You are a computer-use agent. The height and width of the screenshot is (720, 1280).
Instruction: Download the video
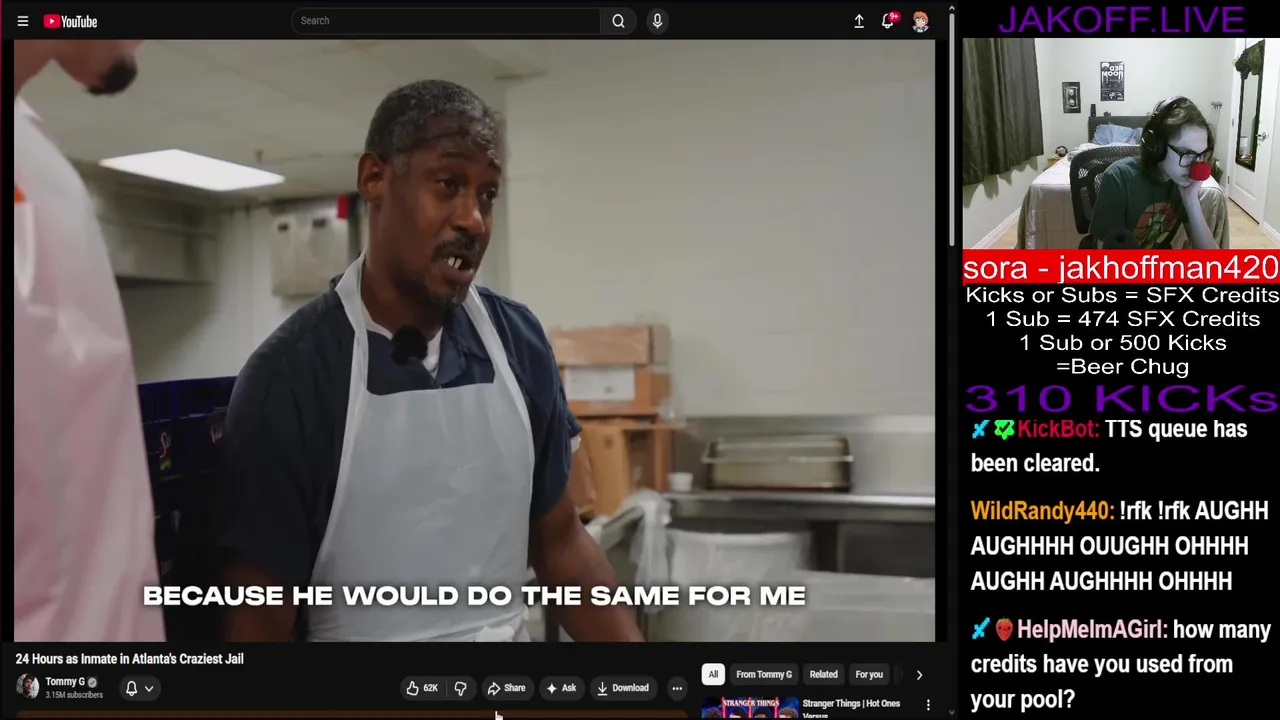(x=623, y=688)
